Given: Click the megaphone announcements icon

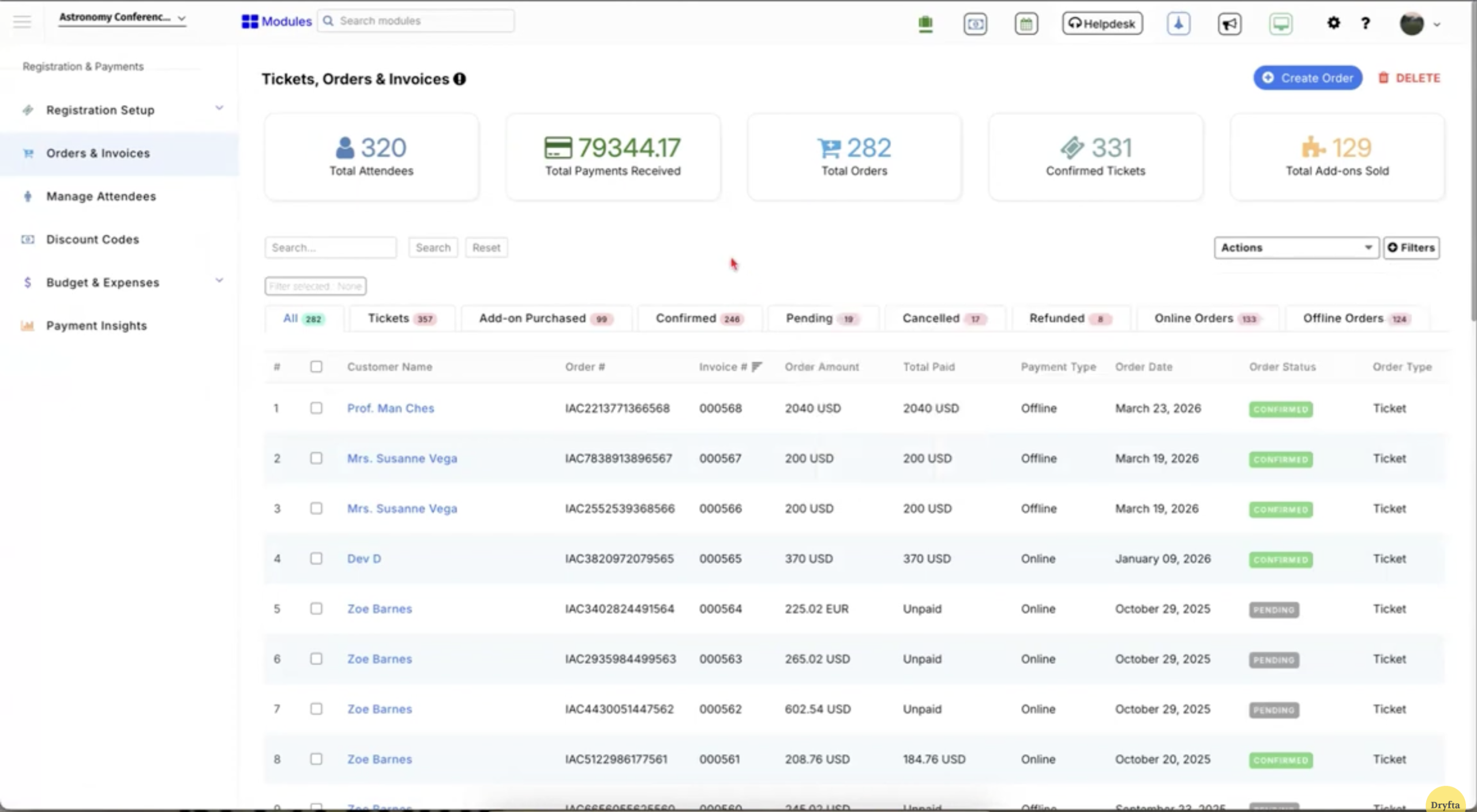Looking at the screenshot, I should click(x=1229, y=24).
